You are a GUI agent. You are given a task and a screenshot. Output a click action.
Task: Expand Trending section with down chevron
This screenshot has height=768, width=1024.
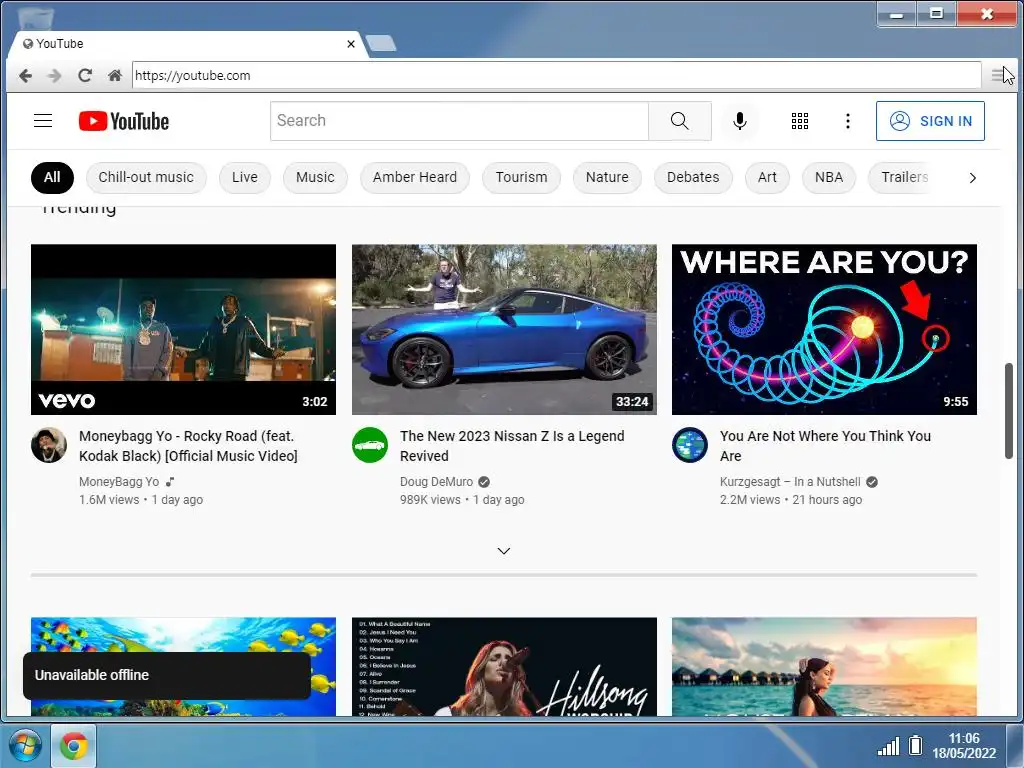[x=504, y=551]
